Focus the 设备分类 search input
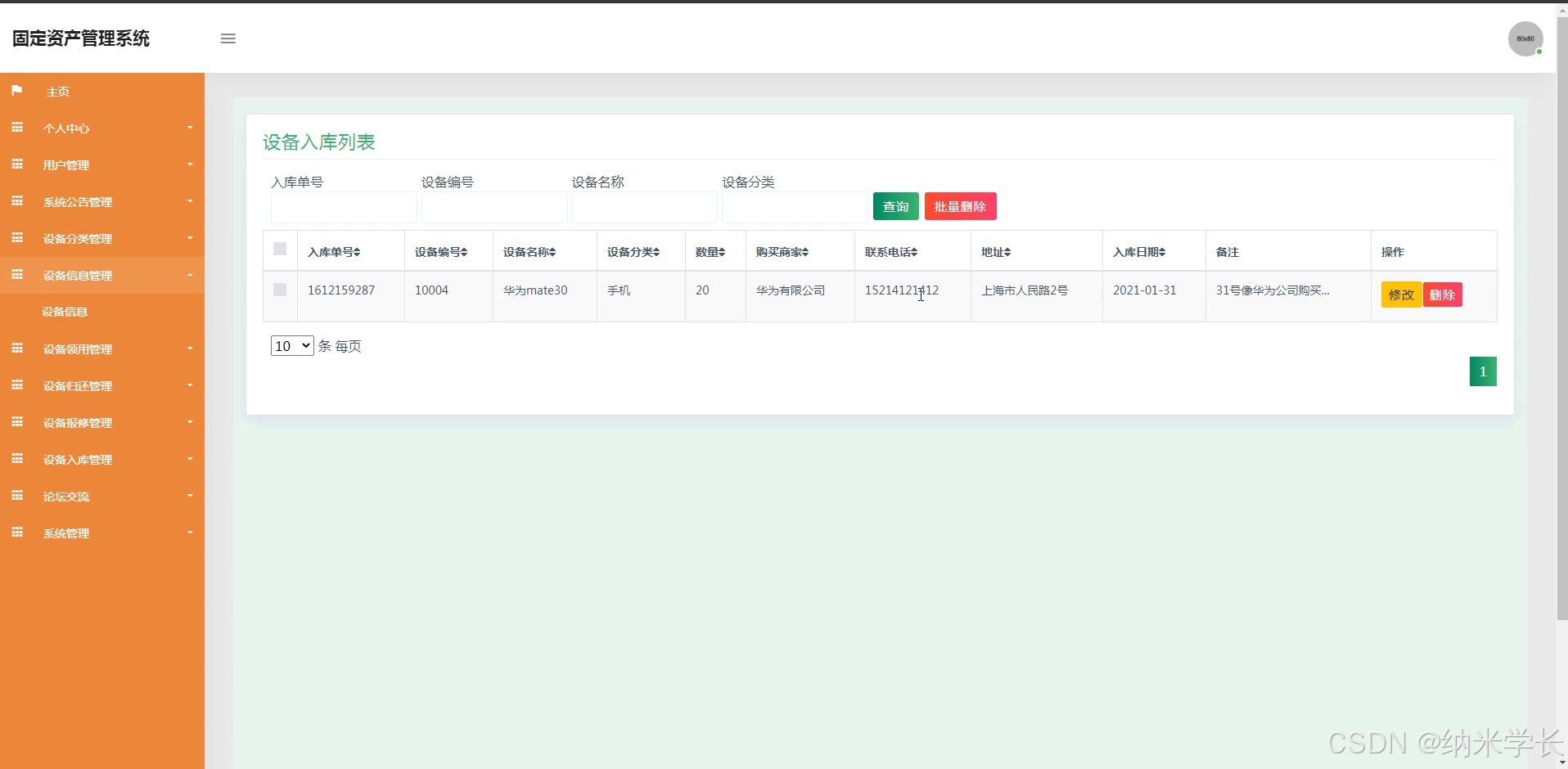The image size is (1568, 769). [x=795, y=208]
